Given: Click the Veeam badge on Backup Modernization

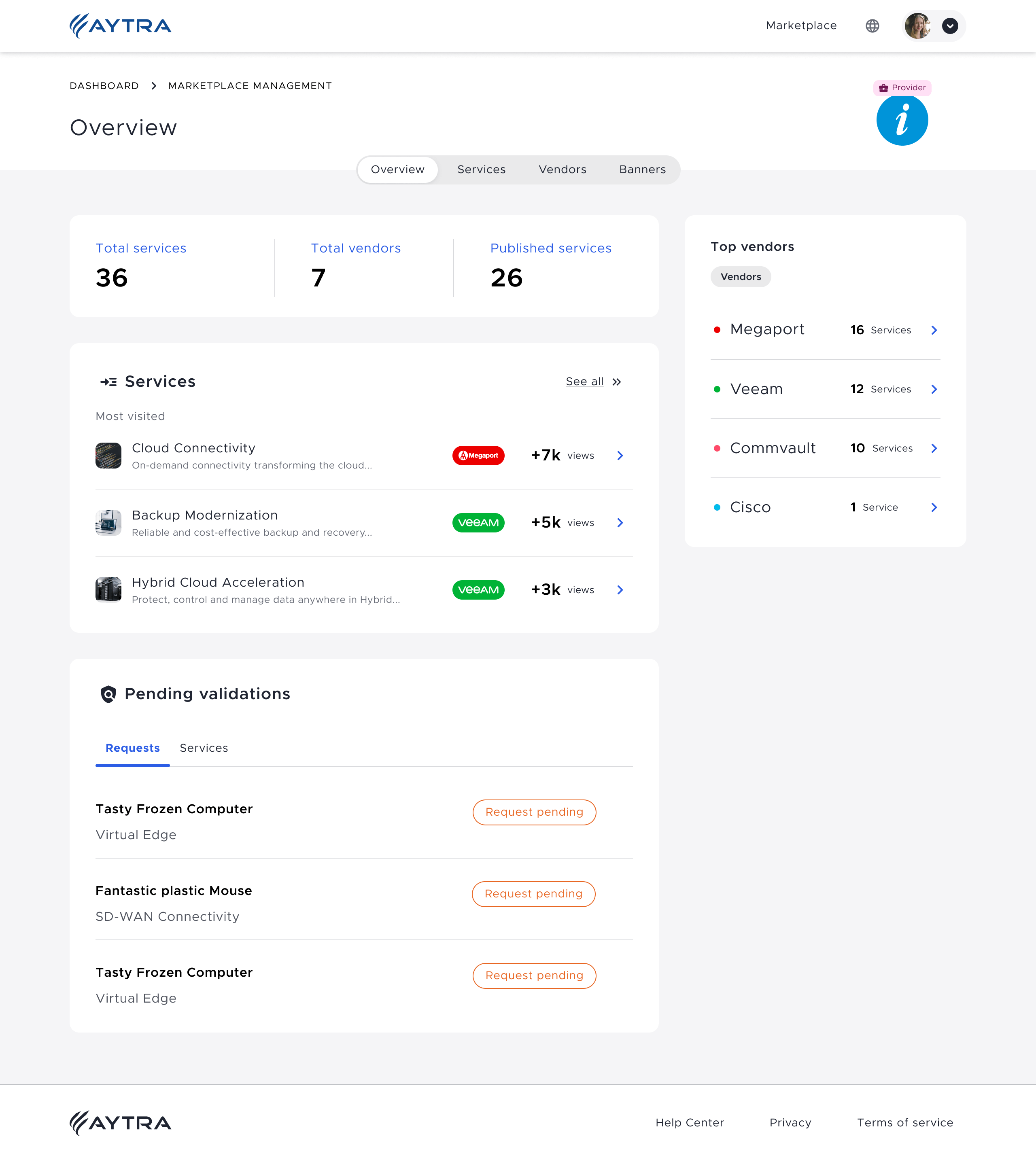Looking at the screenshot, I should click(x=478, y=523).
